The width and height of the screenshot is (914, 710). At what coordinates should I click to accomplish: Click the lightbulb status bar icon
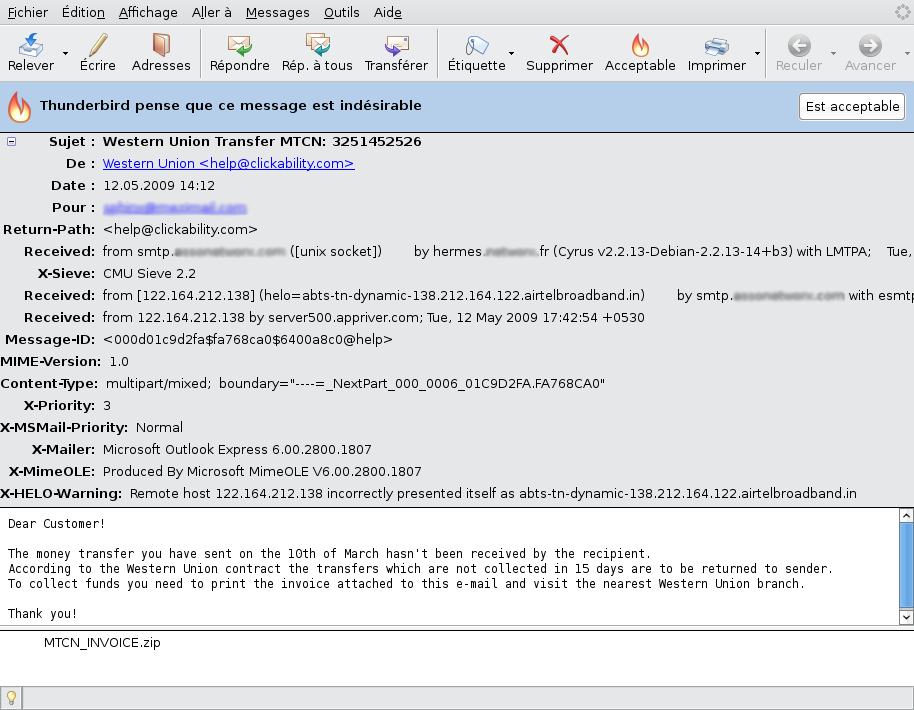11,697
